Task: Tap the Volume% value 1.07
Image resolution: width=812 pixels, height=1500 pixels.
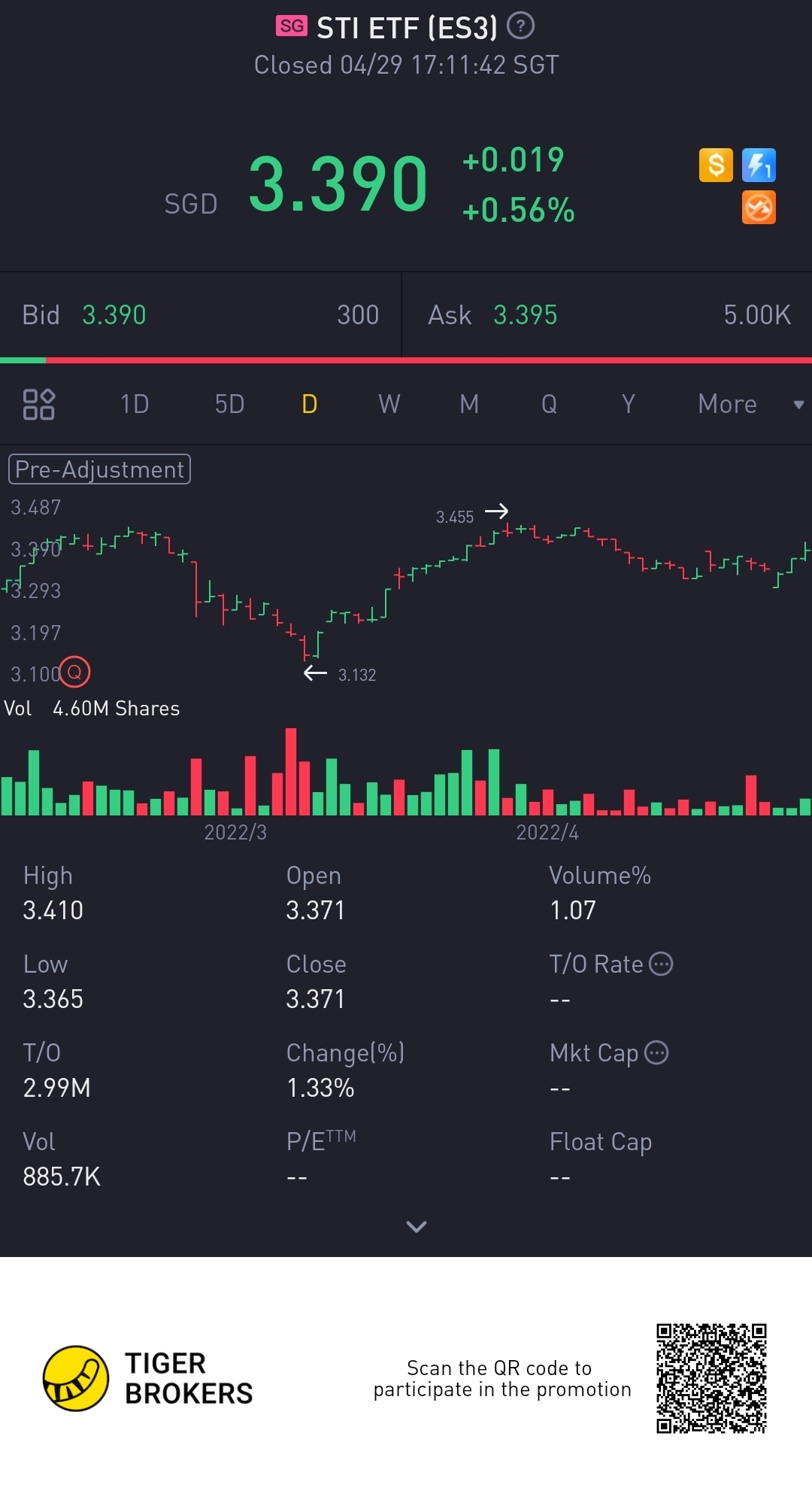Action: [x=573, y=910]
